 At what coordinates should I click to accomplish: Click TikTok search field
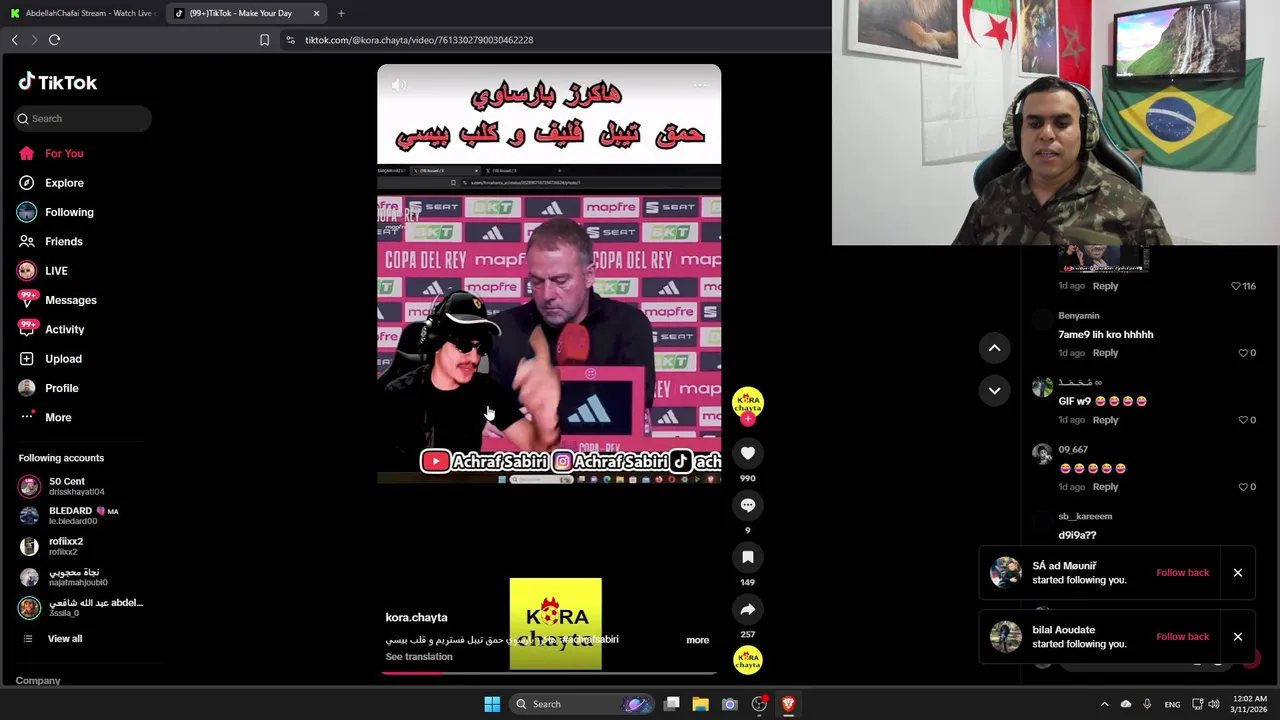point(83,118)
